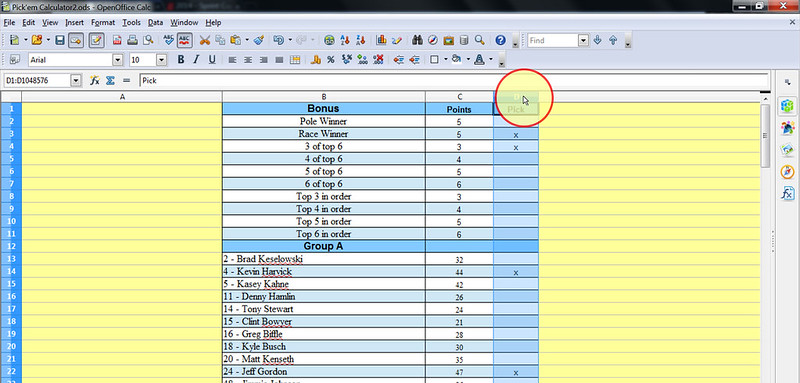
Task: Expand the Arial font name dropdown
Action: tap(118, 60)
